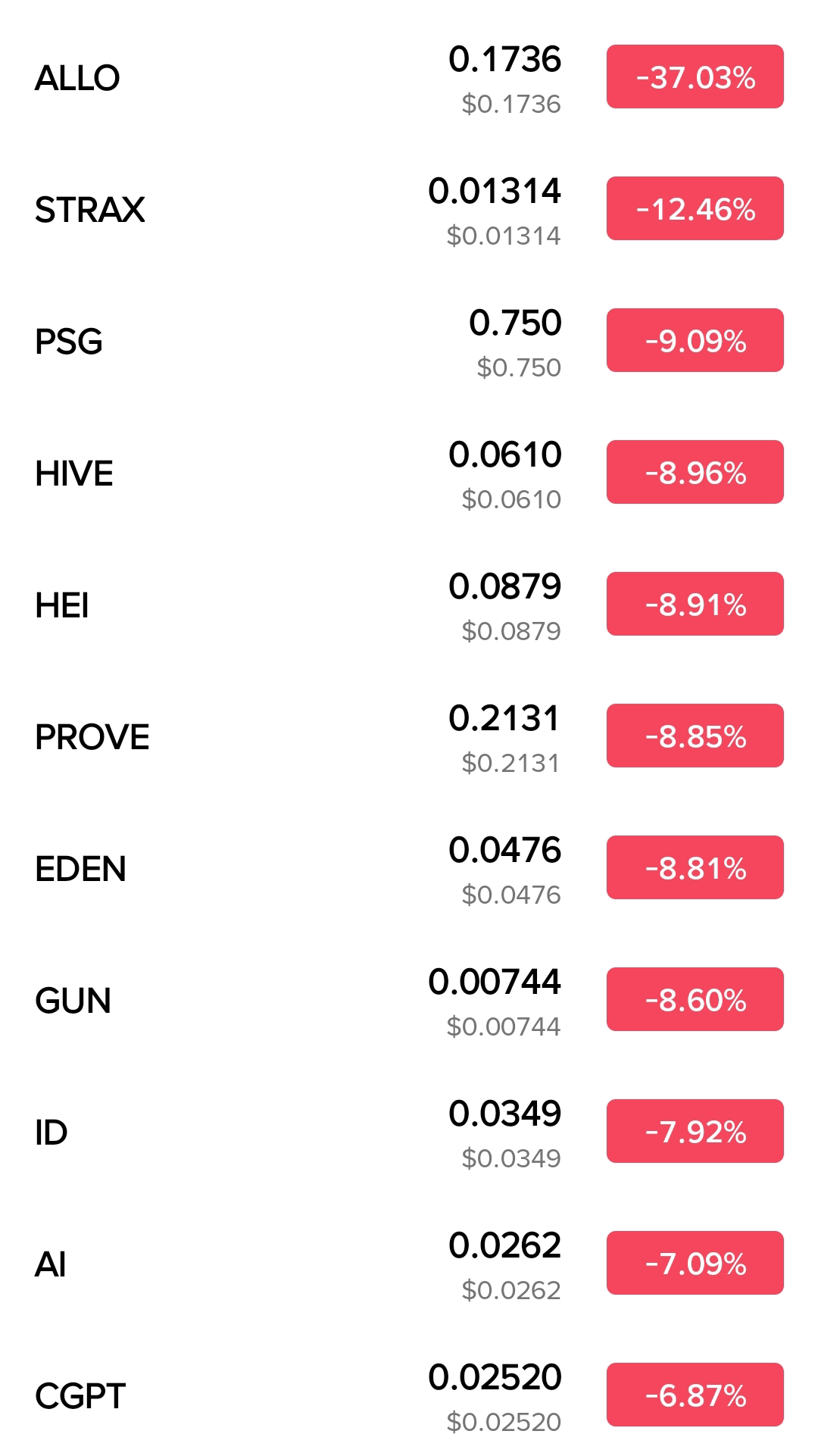Tap the -9.09% change badge

[x=695, y=340]
